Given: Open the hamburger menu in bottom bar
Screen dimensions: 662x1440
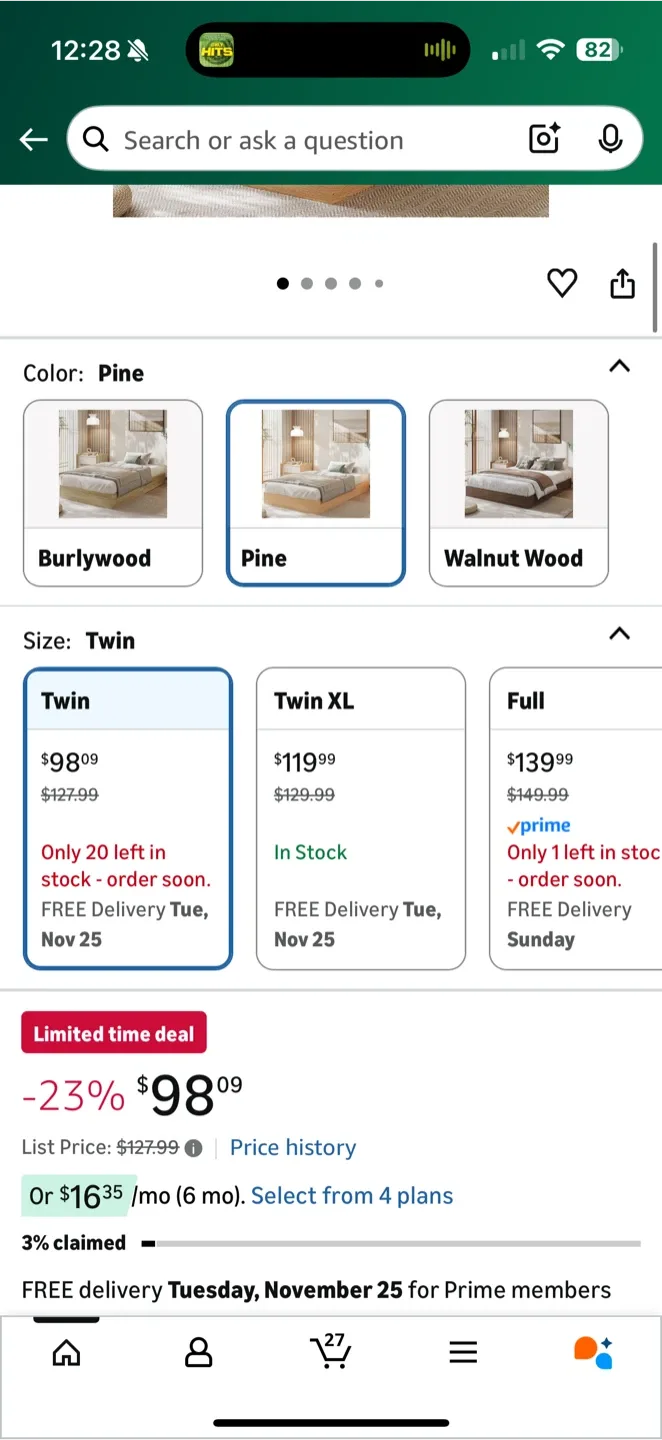Looking at the screenshot, I should (x=463, y=1352).
